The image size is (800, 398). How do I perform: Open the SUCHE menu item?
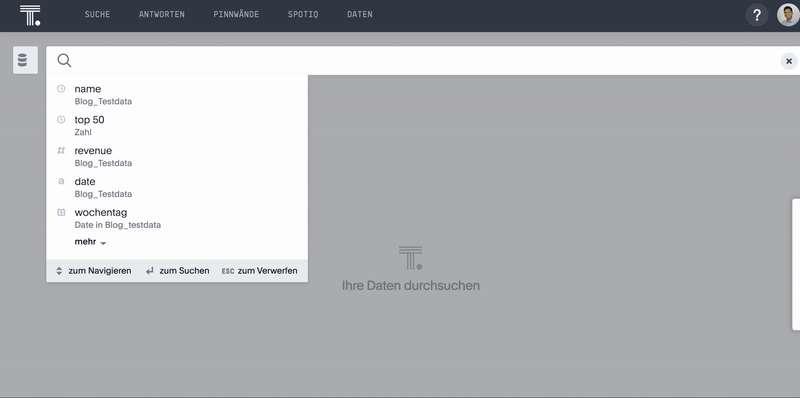[x=97, y=14]
